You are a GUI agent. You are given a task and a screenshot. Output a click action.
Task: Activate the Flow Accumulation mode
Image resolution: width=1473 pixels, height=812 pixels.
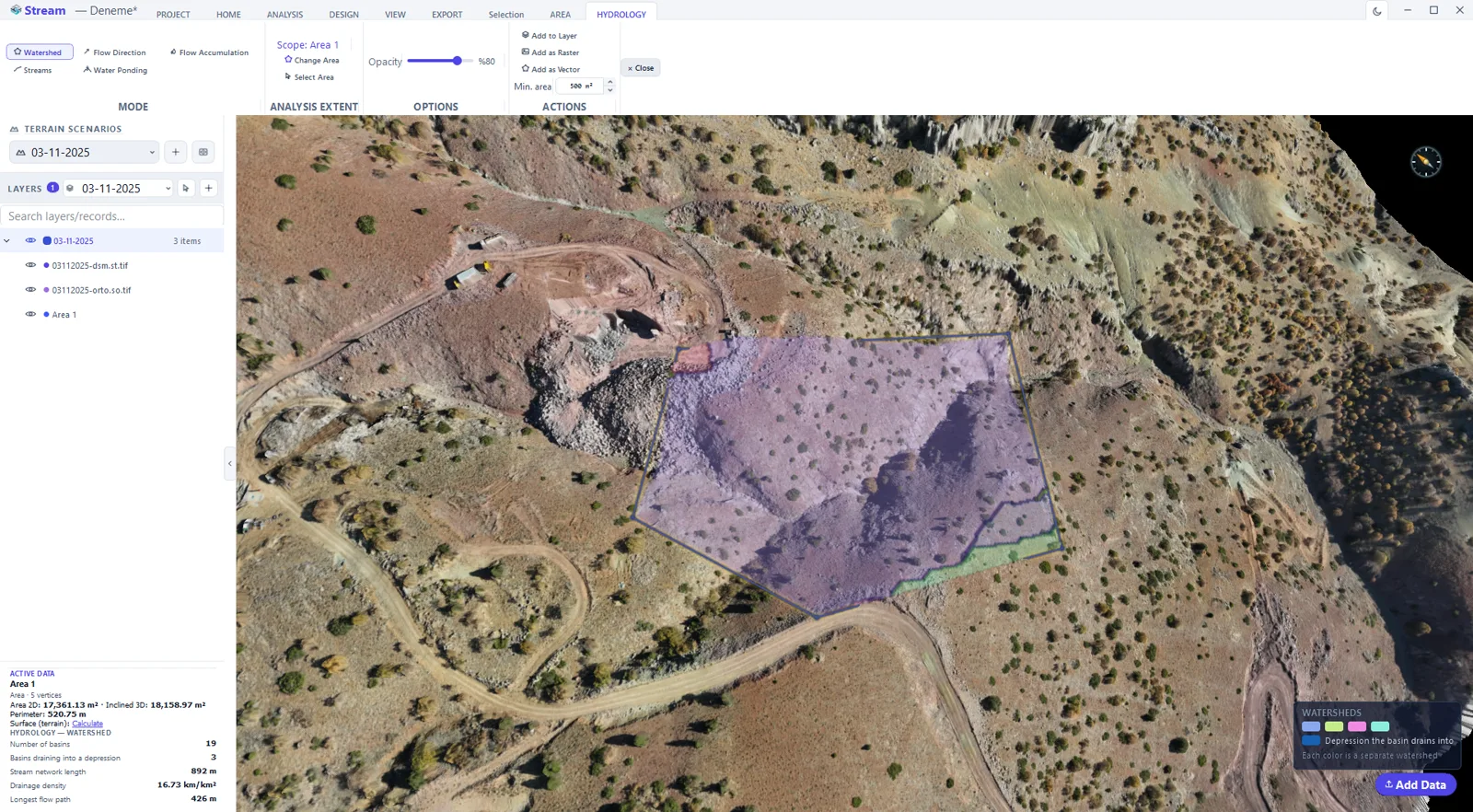209,52
